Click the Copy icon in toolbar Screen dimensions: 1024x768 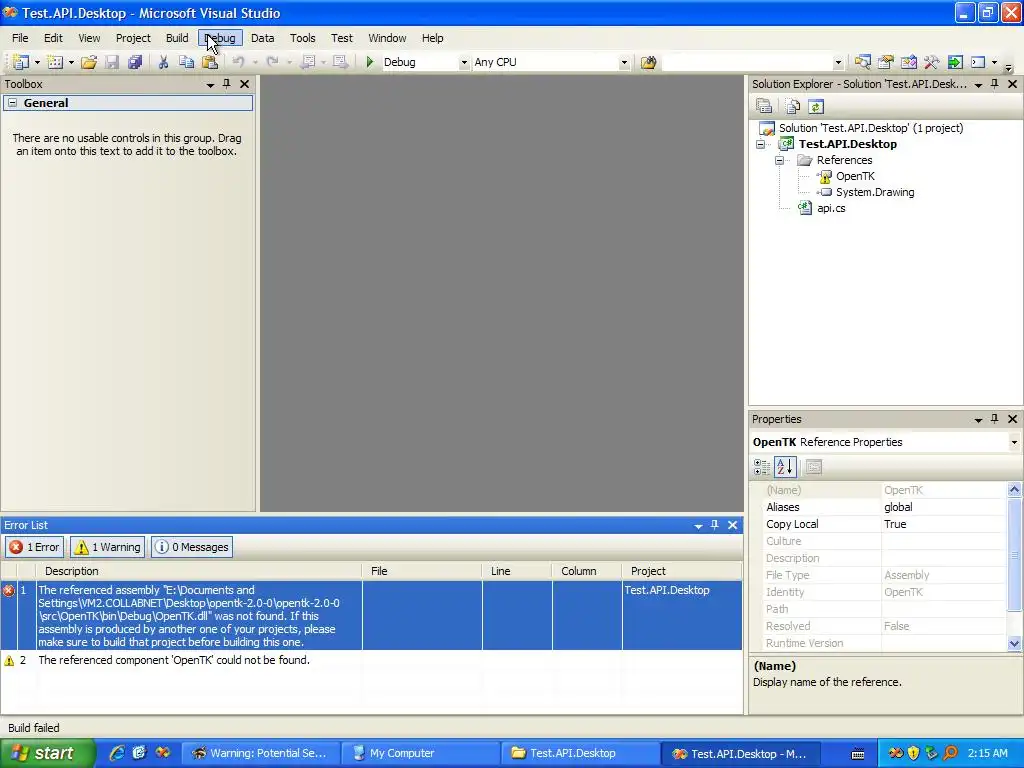pos(187,62)
